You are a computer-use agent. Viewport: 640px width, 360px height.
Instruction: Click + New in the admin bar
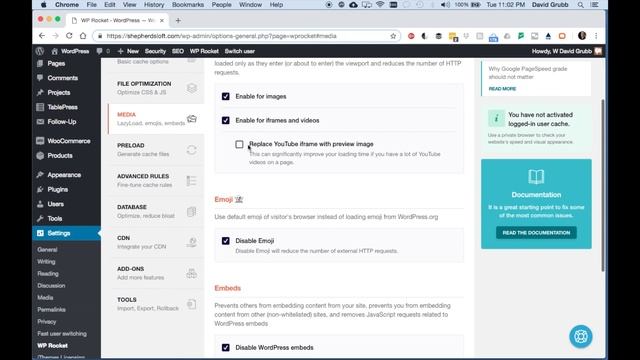tap(128, 51)
